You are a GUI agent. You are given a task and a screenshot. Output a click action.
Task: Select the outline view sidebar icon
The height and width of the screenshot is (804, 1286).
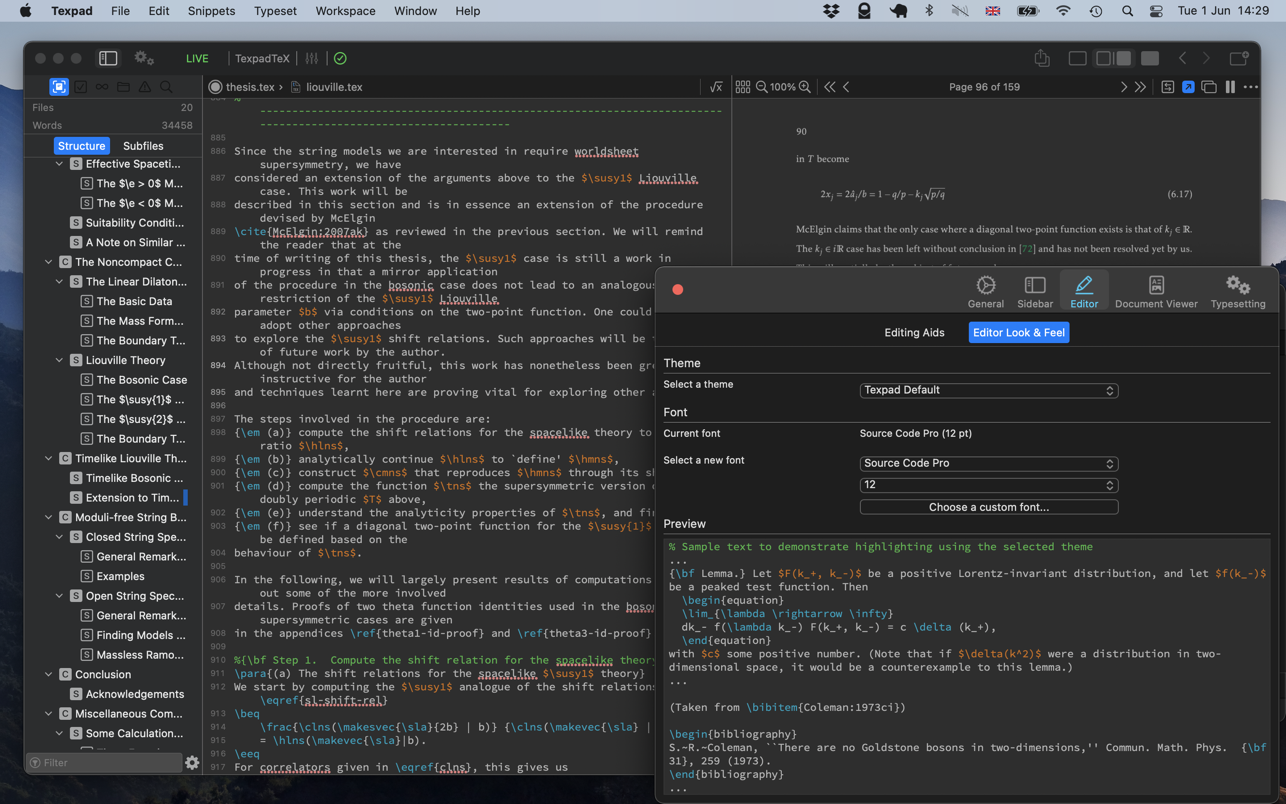click(59, 87)
